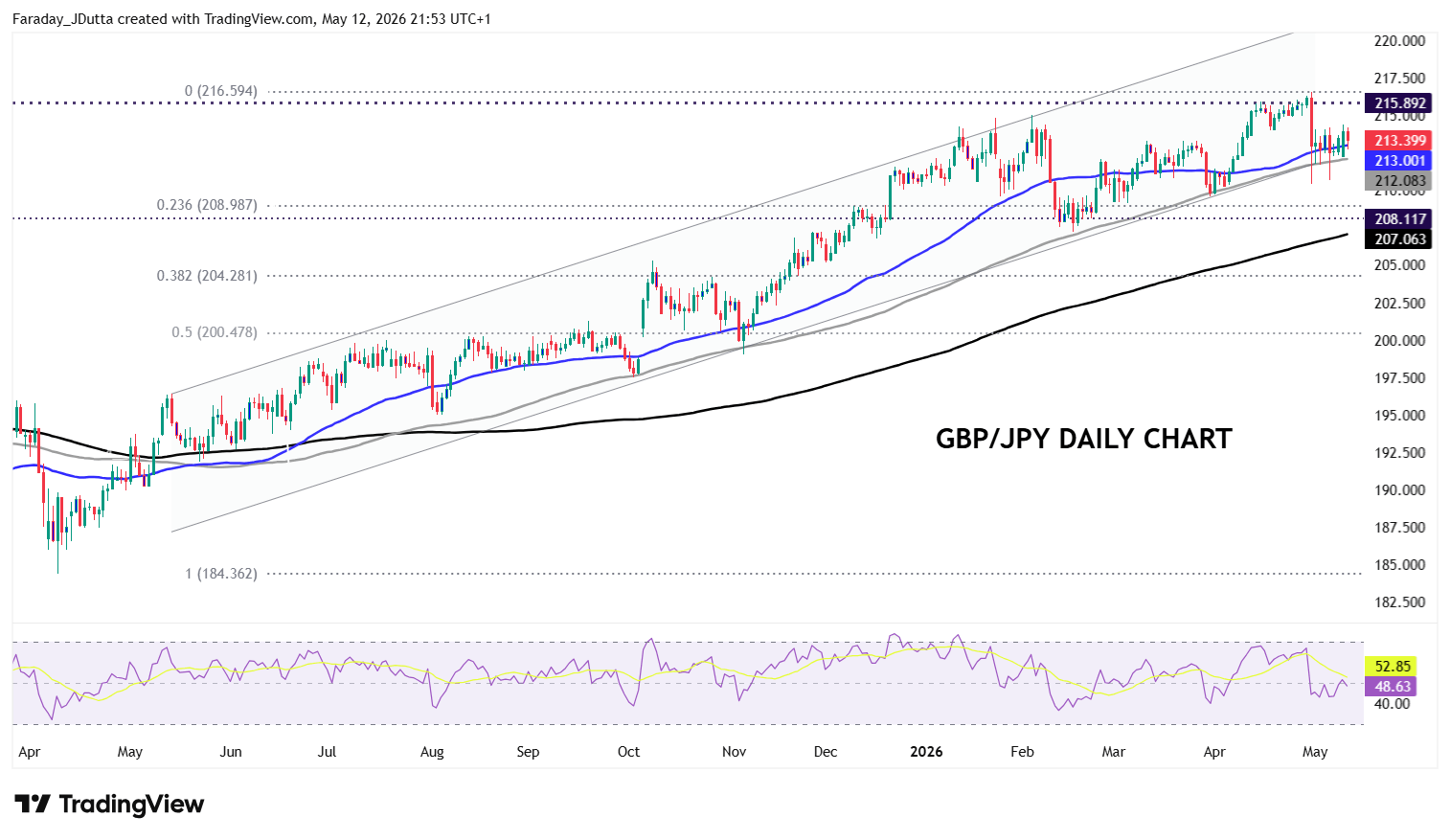Image resolution: width=1450 pixels, height=840 pixels.
Task: Click the red 213.399 current price tag
Action: pyautogui.click(x=1400, y=141)
